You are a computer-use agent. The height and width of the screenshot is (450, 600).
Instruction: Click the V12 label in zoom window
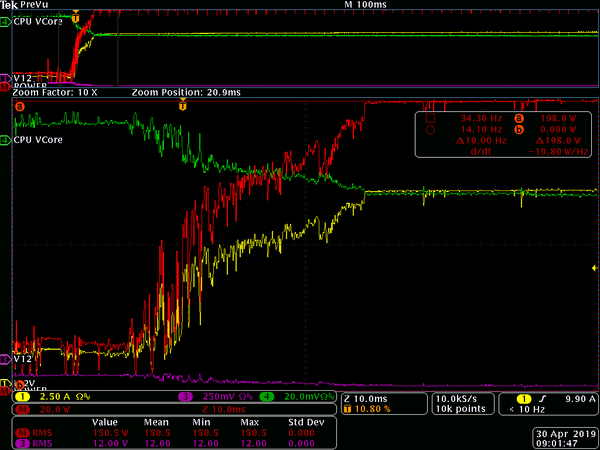[x=23, y=359]
